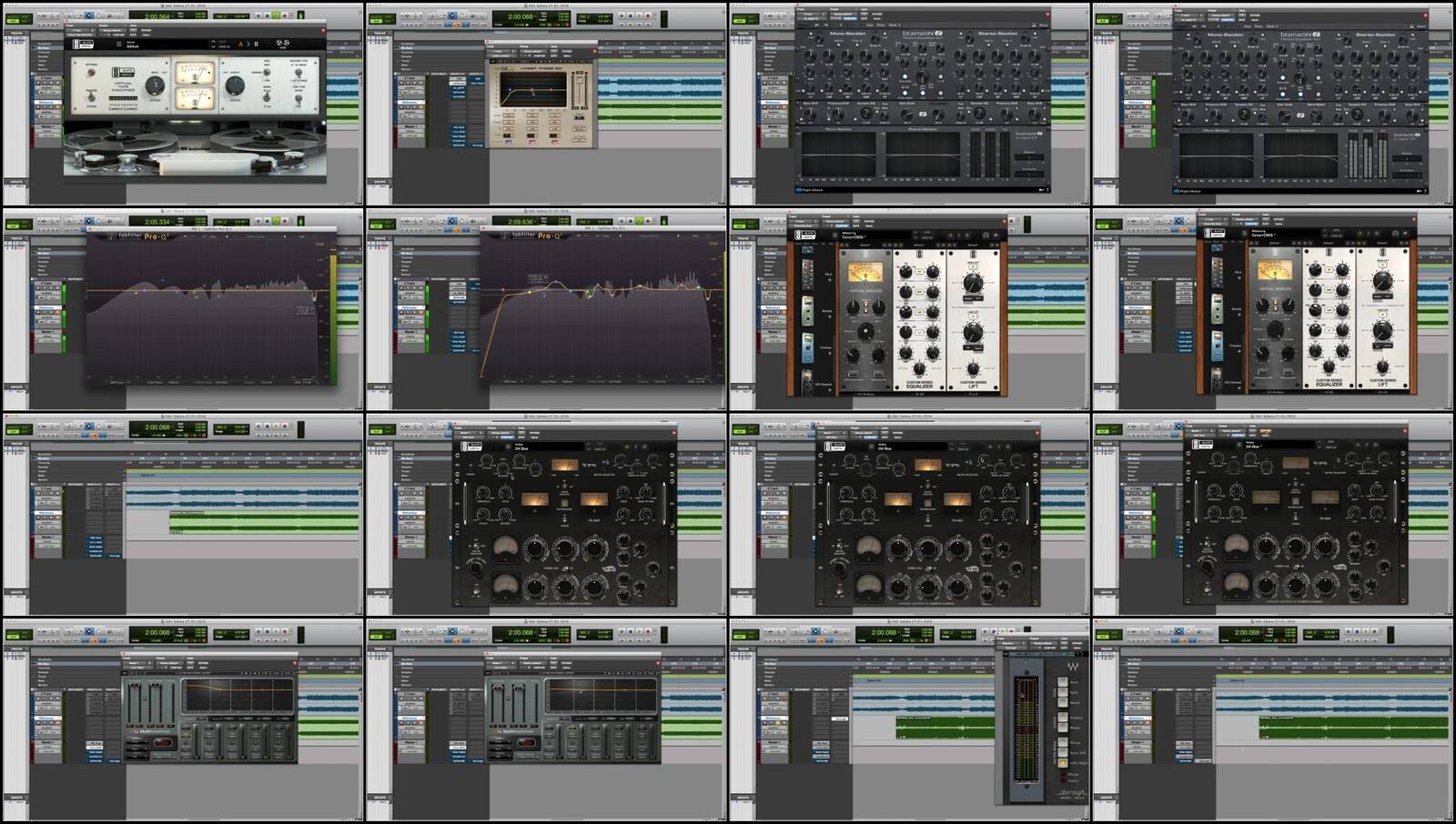The image size is (1456, 824).
Task: Click the Waves logo on the Dorrough meter plugin
Action: coord(1072,667)
